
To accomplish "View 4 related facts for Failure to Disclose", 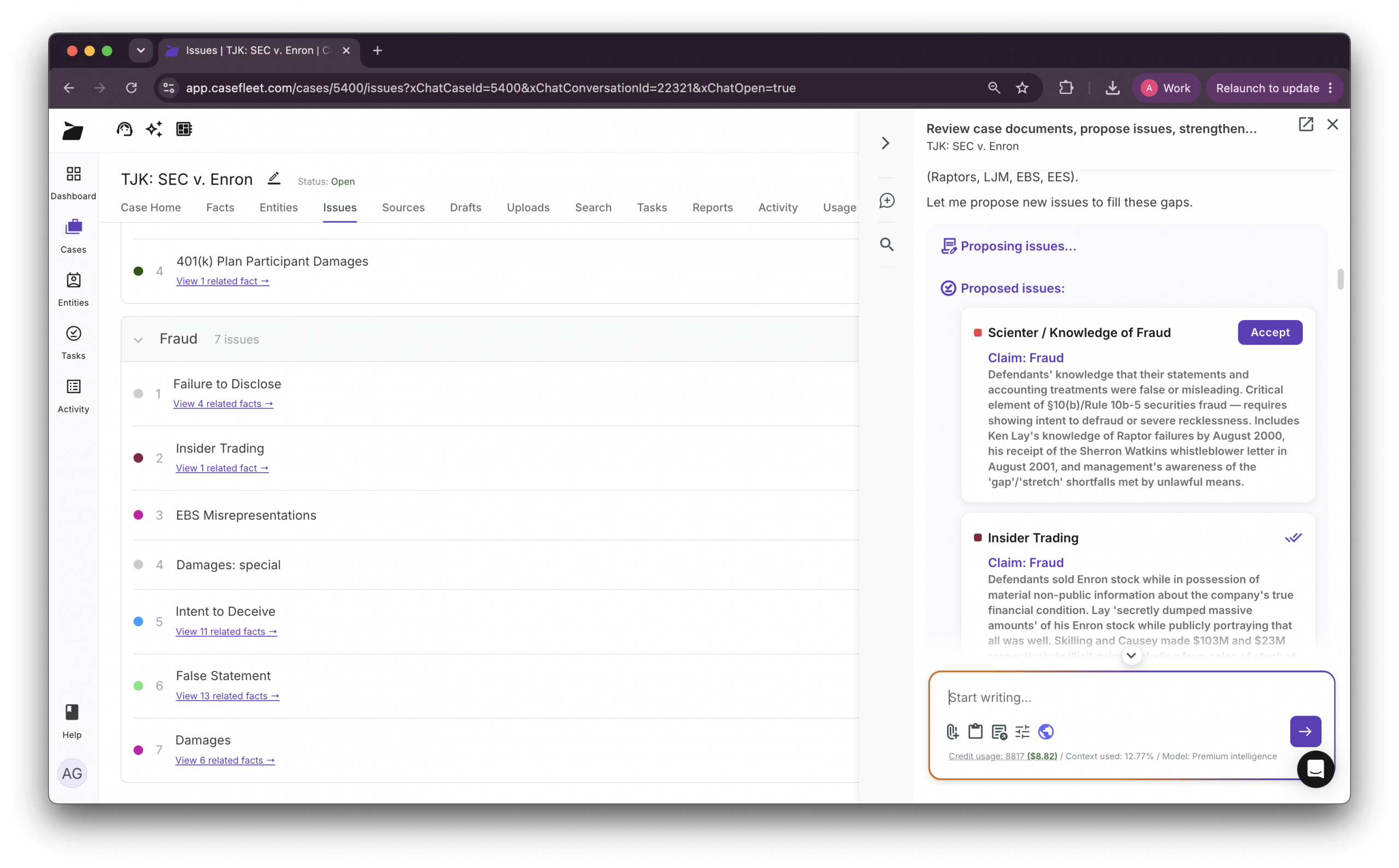I will [x=223, y=404].
